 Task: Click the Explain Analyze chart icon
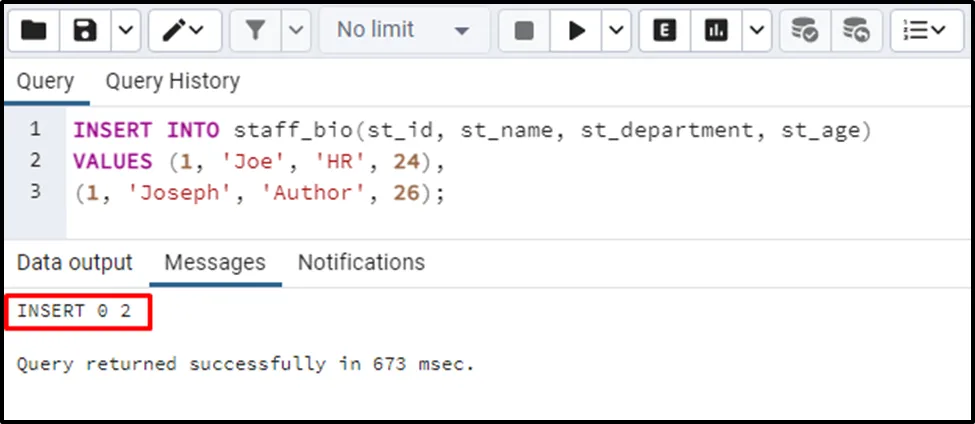[x=716, y=31]
